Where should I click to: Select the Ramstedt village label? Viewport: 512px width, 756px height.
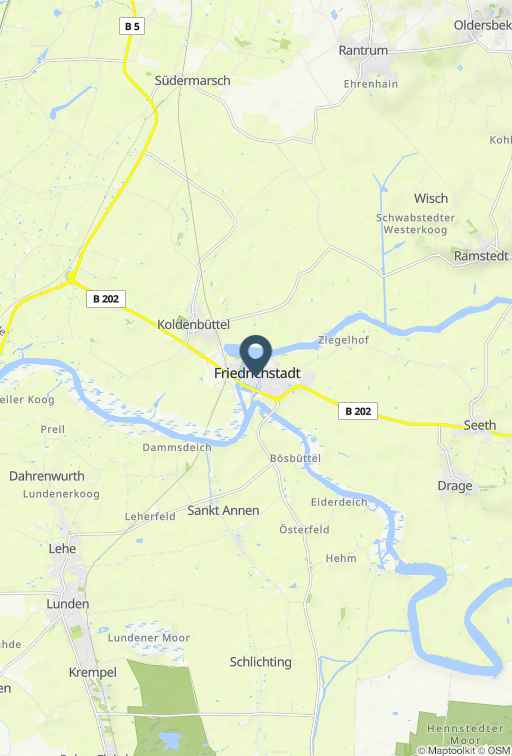click(x=481, y=256)
